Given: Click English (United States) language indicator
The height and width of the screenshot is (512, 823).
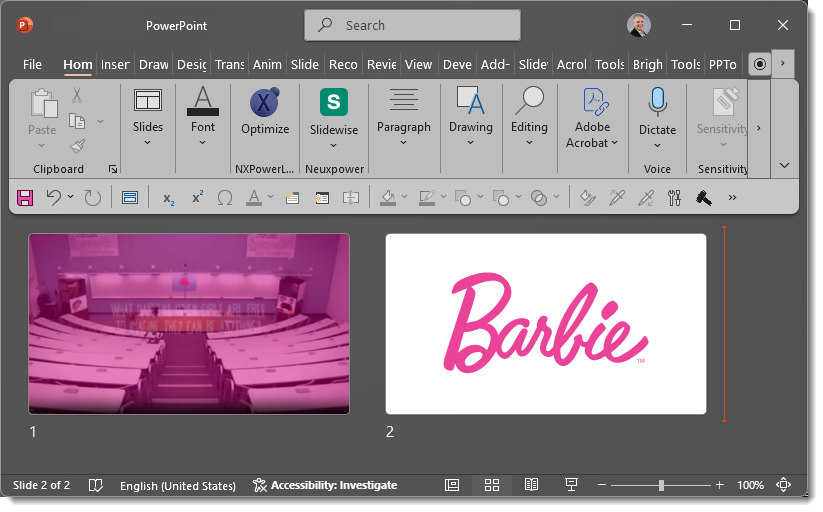Looking at the screenshot, I should 178,486.
